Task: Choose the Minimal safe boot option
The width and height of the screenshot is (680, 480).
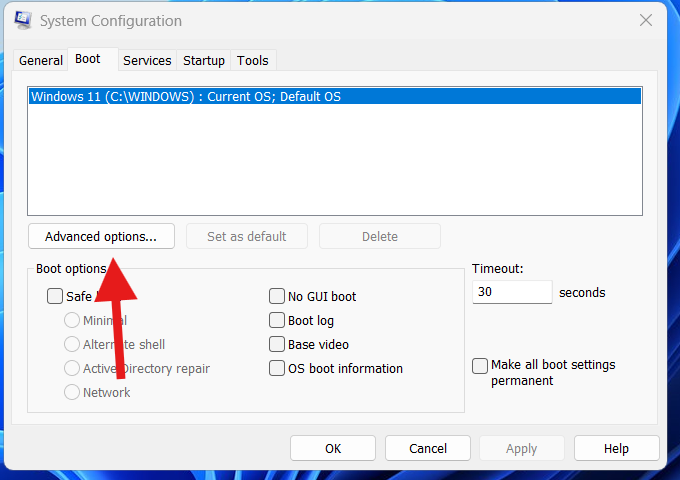Action: (72, 320)
